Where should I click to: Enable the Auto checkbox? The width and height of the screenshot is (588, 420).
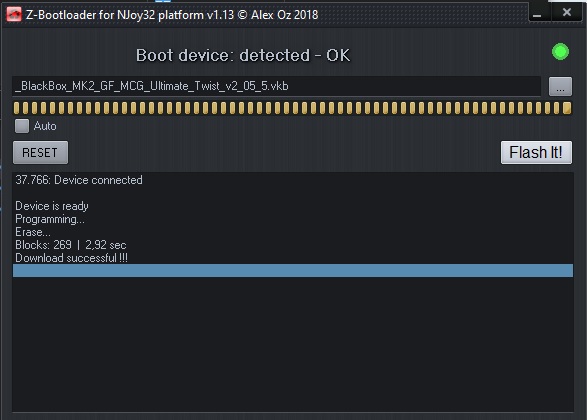pos(22,126)
